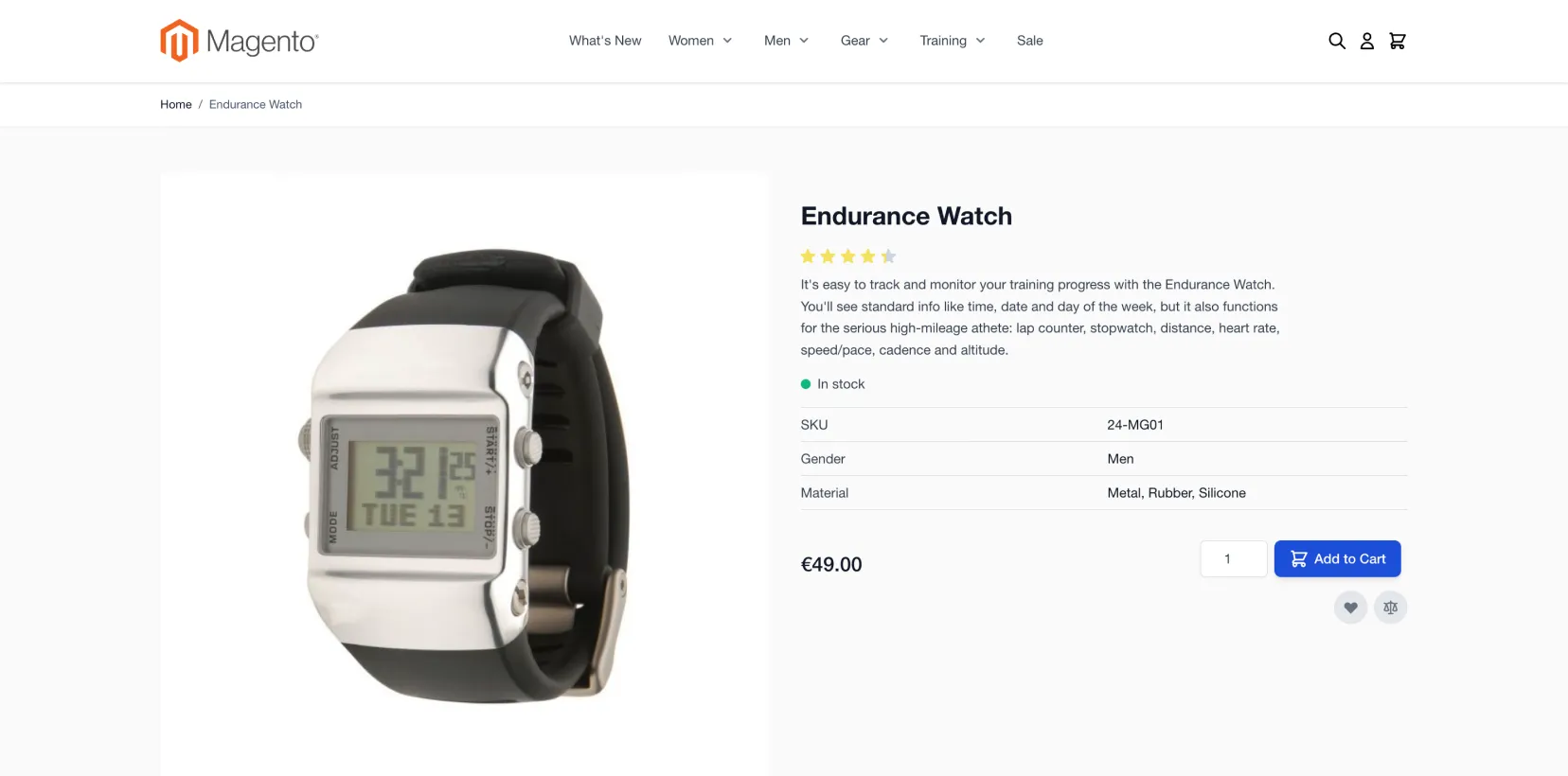Click the Magento logo
Viewport: 1568px width, 776px height.
point(240,41)
